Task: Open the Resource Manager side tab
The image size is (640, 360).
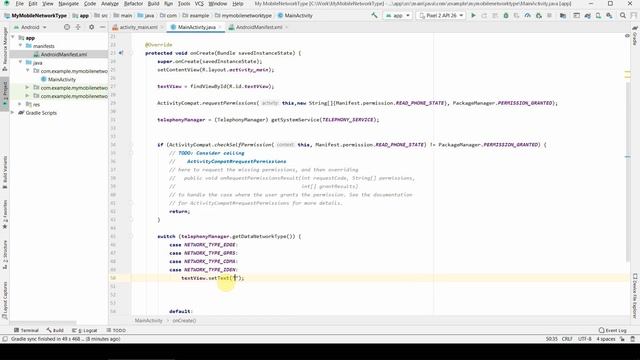Action: tap(5, 49)
